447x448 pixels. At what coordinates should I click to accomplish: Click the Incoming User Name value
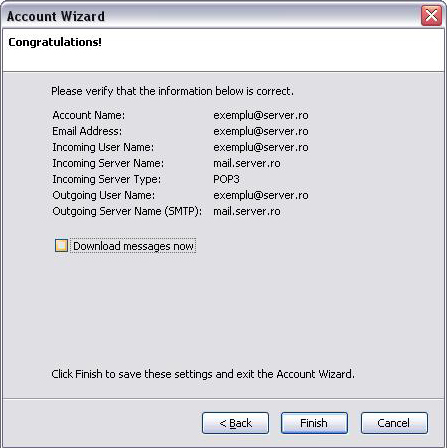tap(261, 147)
